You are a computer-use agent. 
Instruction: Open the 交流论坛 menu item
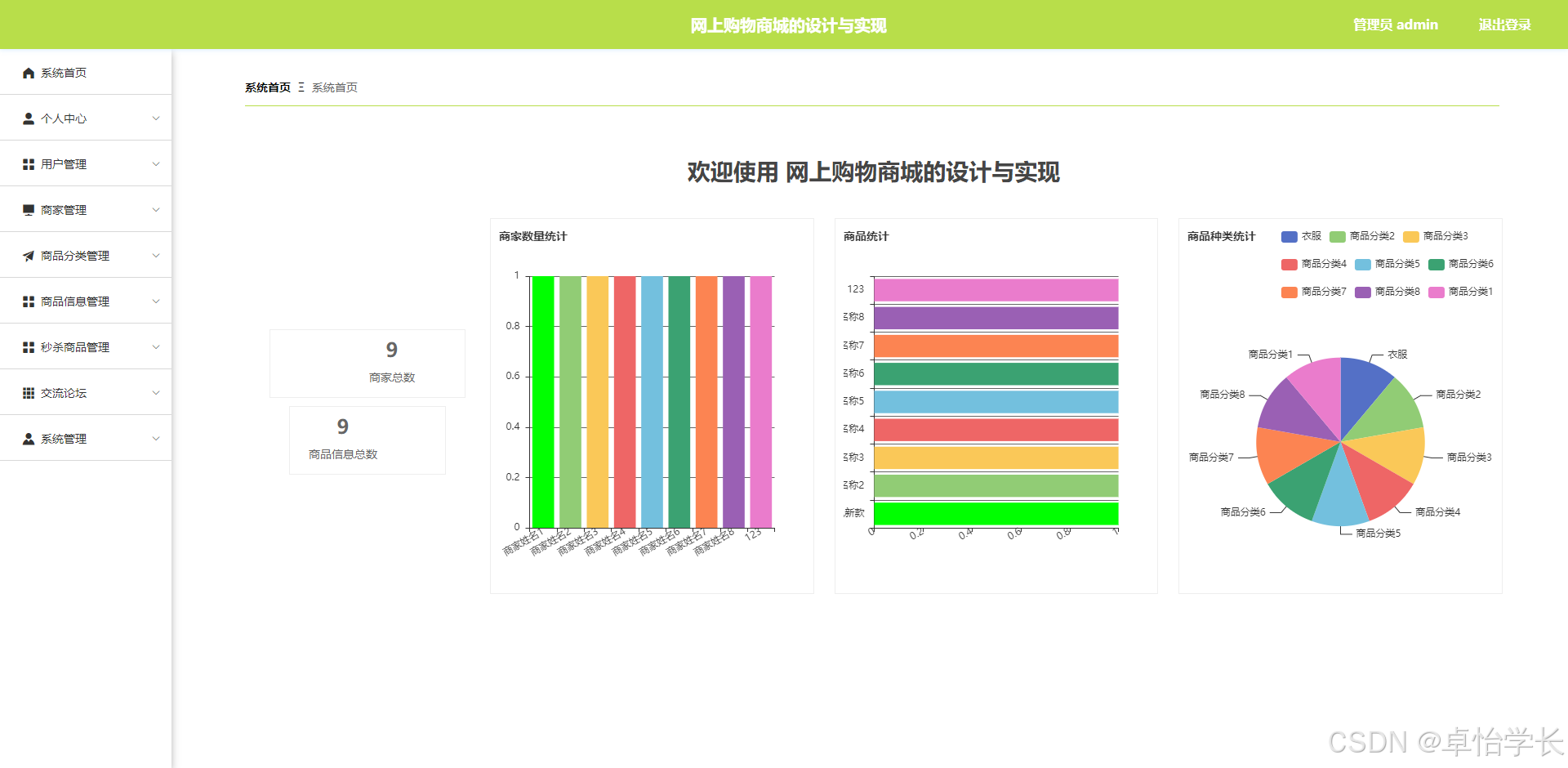coord(86,393)
